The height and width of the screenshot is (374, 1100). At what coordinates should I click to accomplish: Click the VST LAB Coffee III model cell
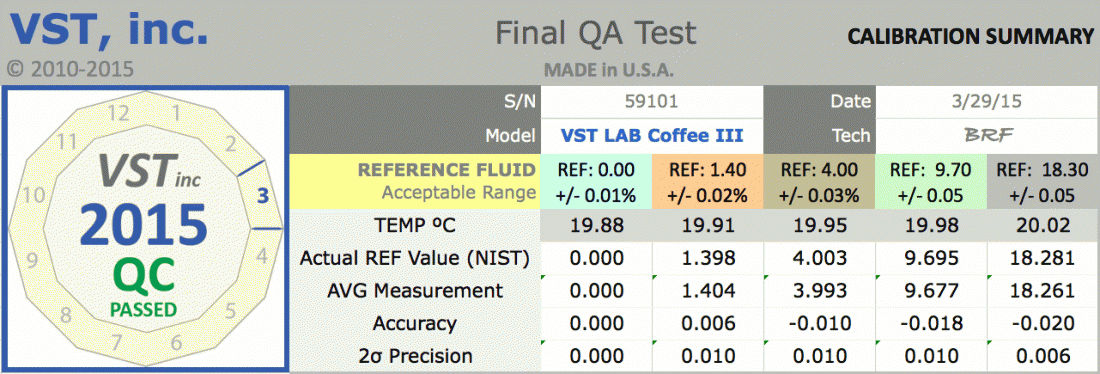(651, 135)
